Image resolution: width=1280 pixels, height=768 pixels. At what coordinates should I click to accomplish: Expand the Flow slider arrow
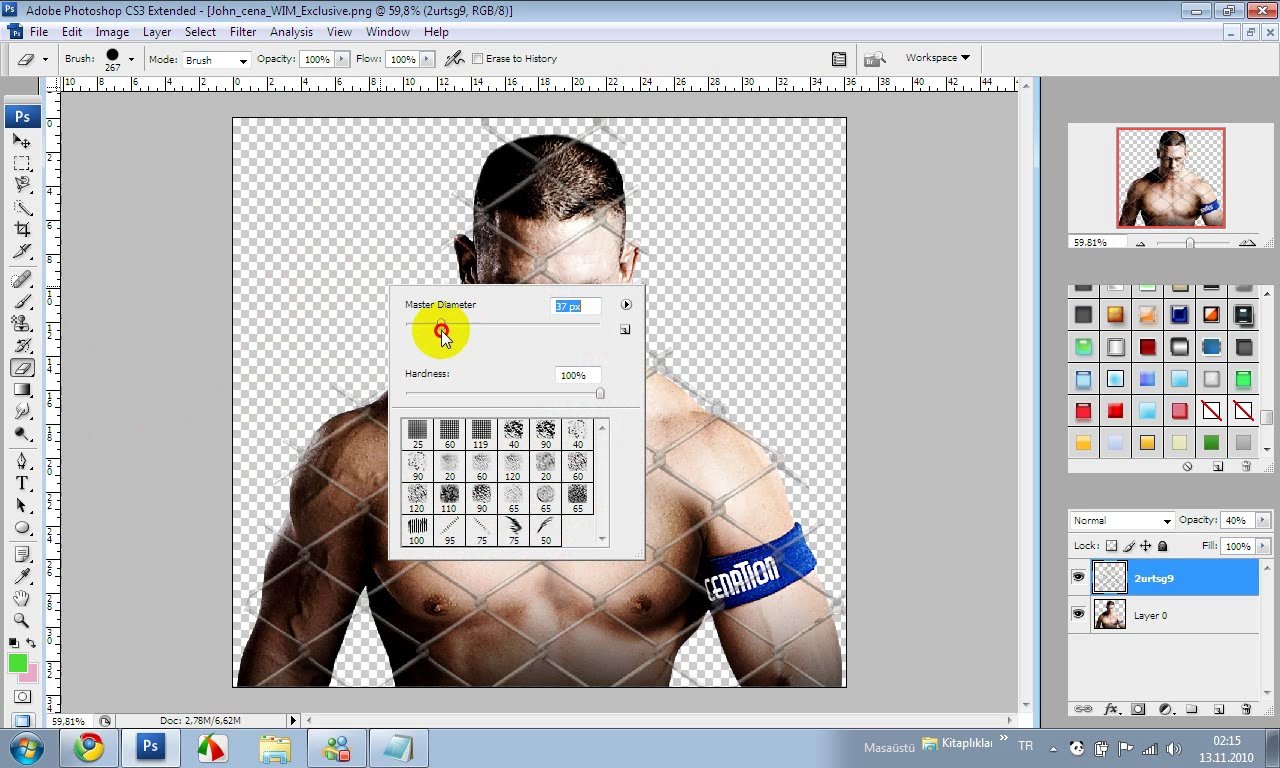[428, 59]
